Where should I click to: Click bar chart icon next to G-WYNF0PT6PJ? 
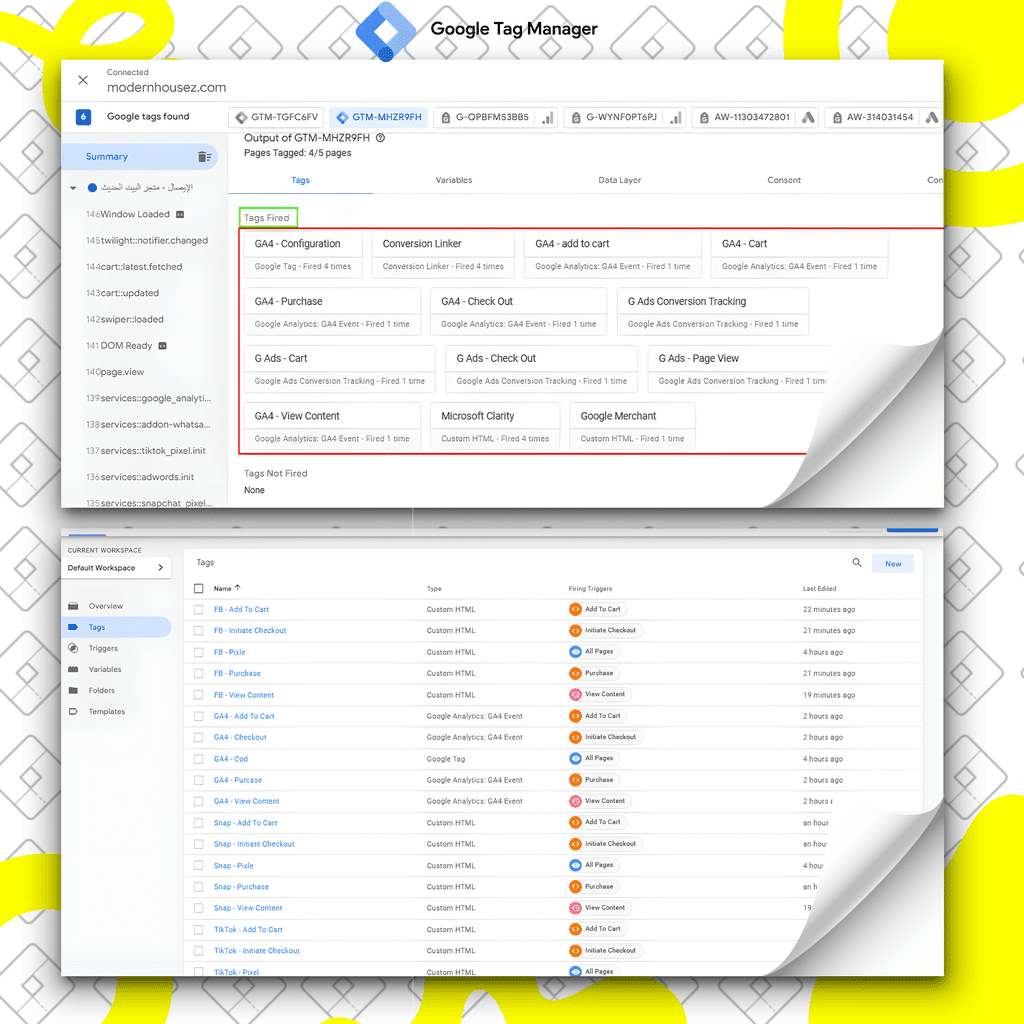coord(676,118)
